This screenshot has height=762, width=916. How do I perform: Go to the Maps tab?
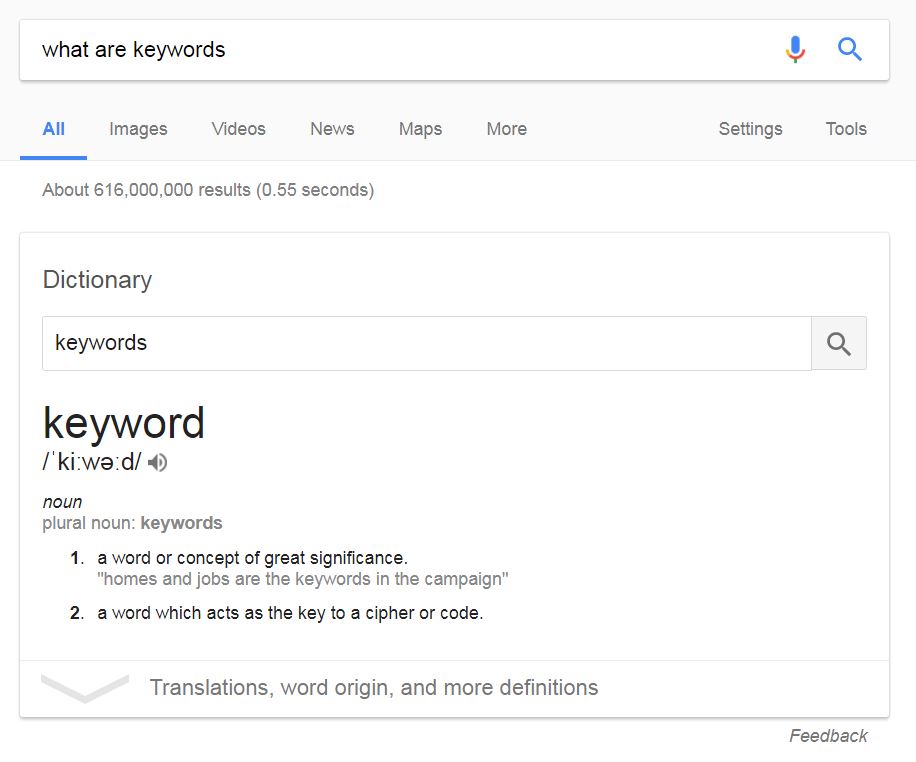[x=420, y=129]
